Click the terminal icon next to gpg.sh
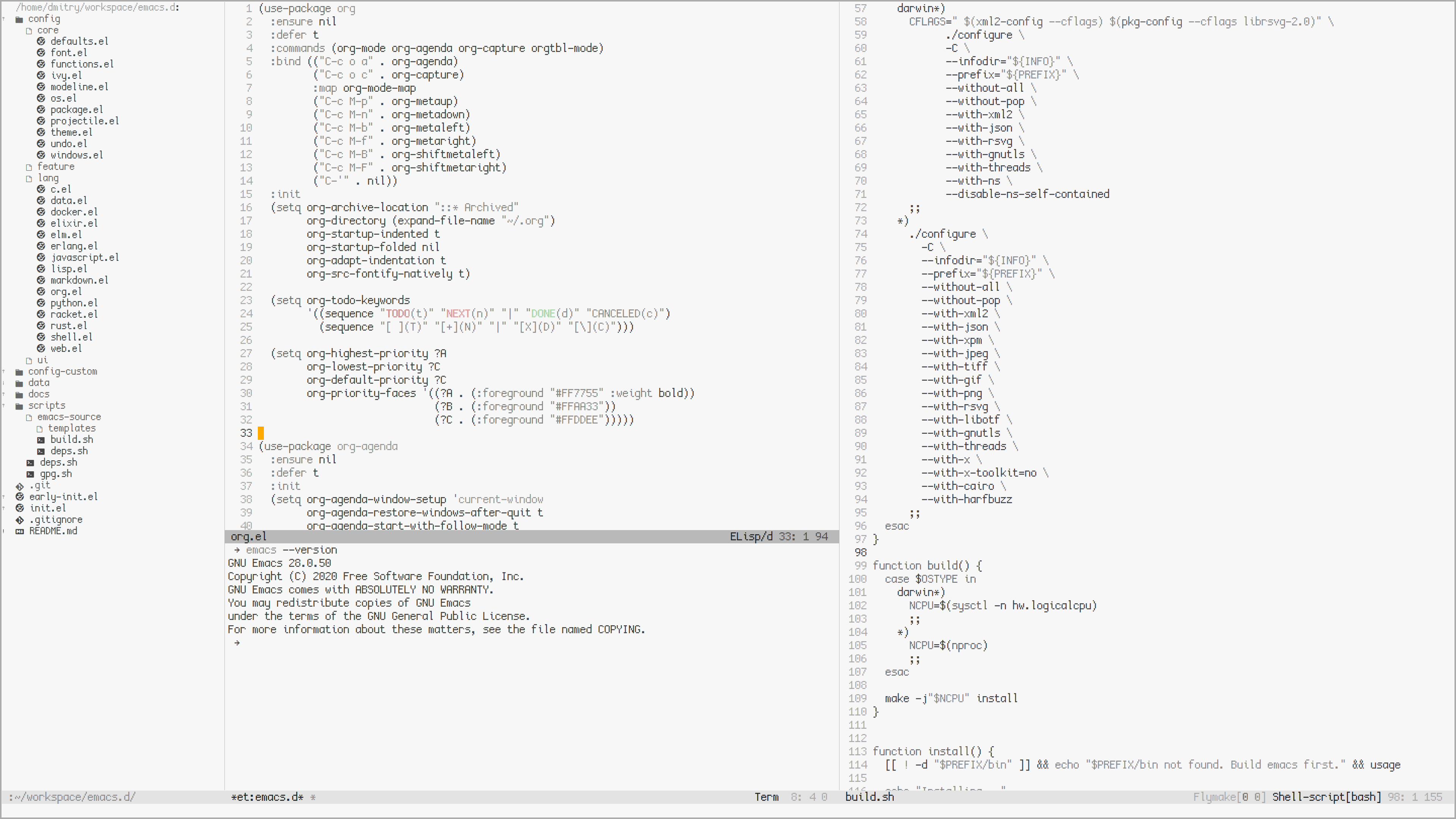 (30, 474)
